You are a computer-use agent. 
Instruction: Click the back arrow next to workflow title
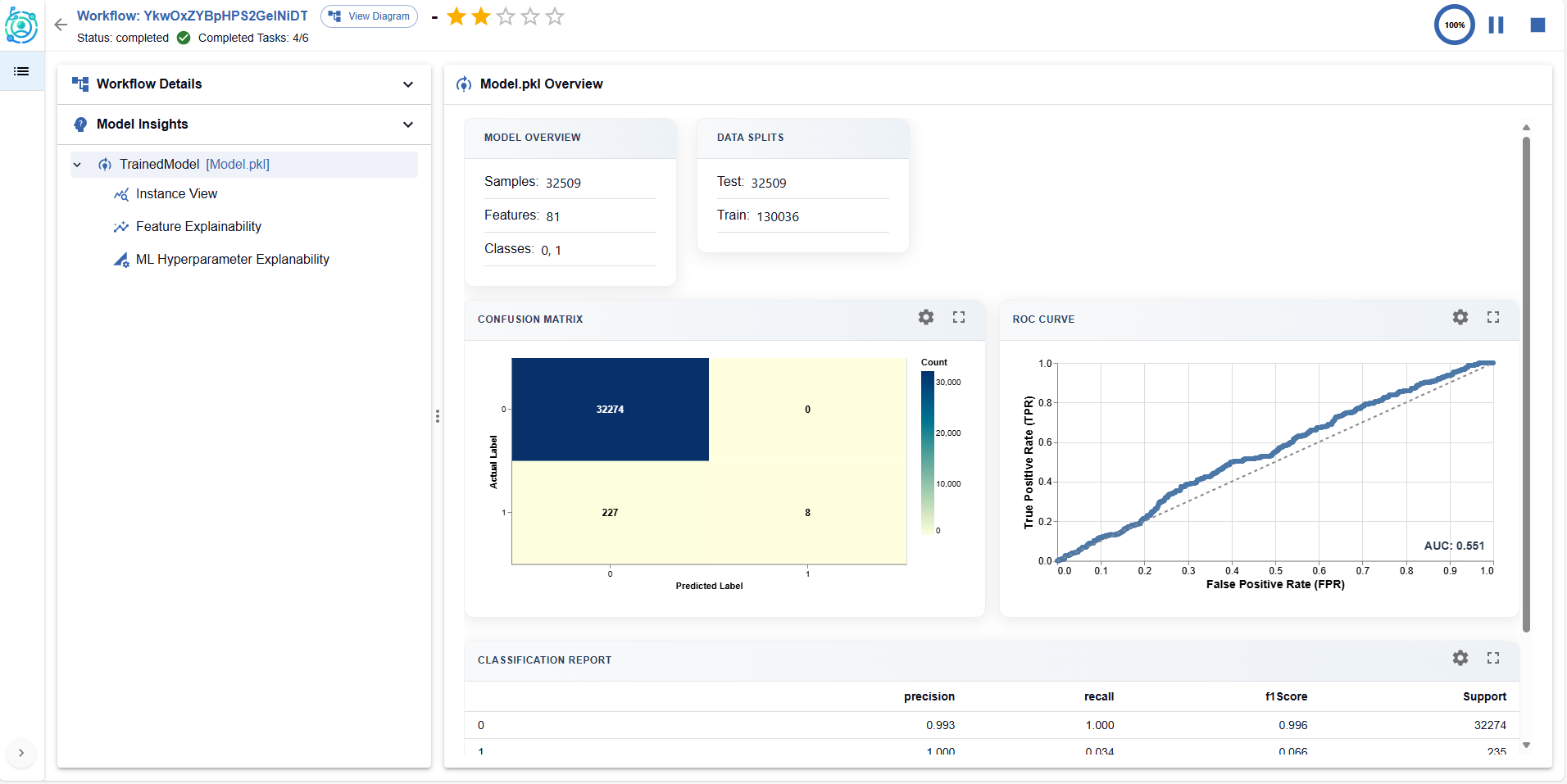pos(61,25)
